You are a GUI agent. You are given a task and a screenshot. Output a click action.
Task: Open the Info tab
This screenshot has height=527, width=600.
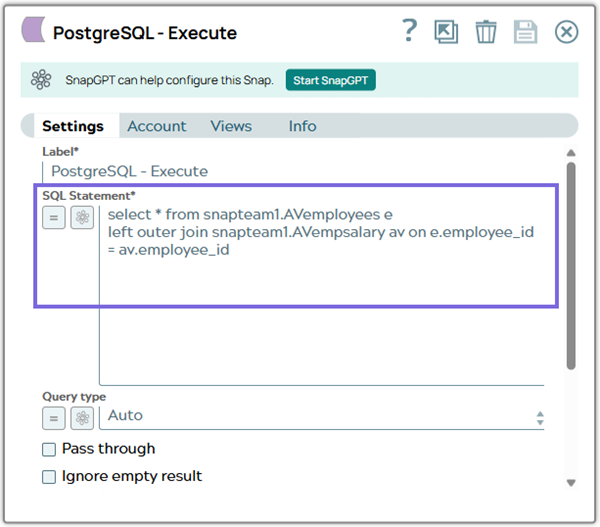[x=302, y=126]
